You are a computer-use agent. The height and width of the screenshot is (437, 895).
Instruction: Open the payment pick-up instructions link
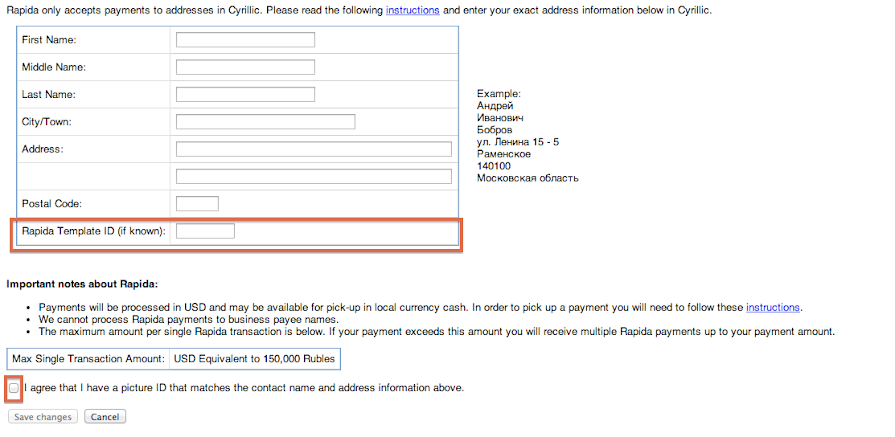773,307
